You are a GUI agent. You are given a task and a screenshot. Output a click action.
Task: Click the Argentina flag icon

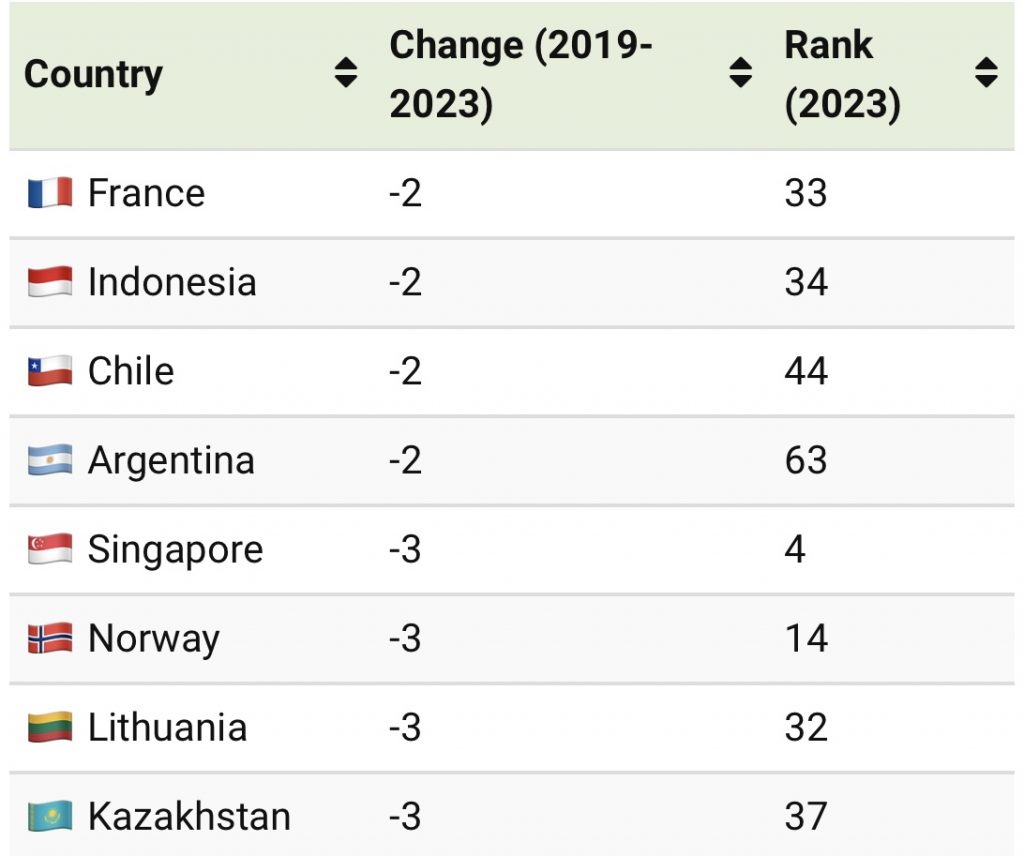[50, 460]
